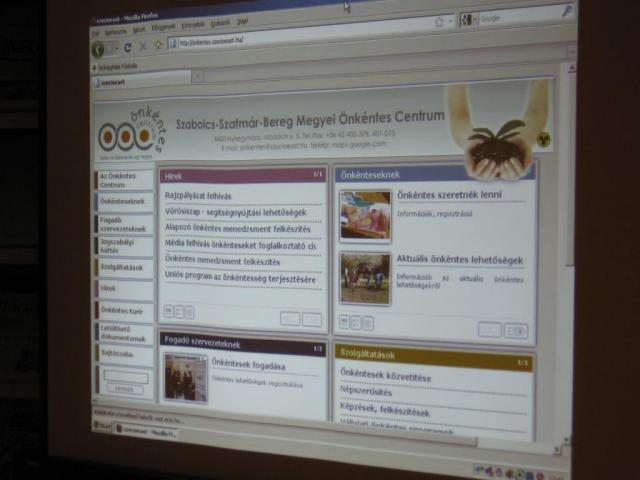640x480 pixels.
Task: Open Önkéntesek közvetítése service link
Action: (x=386, y=376)
